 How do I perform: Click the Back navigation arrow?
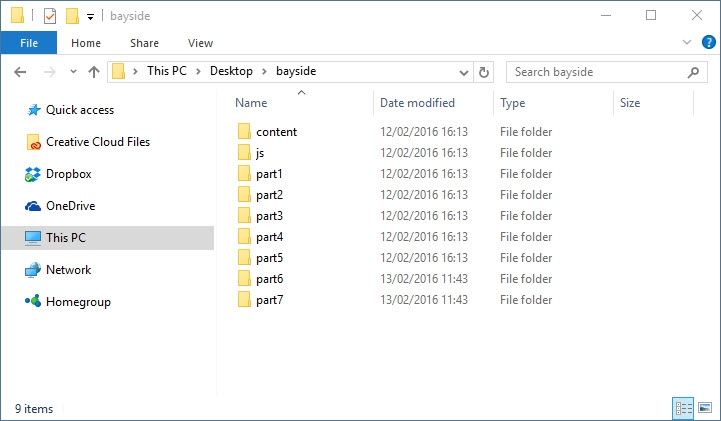[x=20, y=72]
